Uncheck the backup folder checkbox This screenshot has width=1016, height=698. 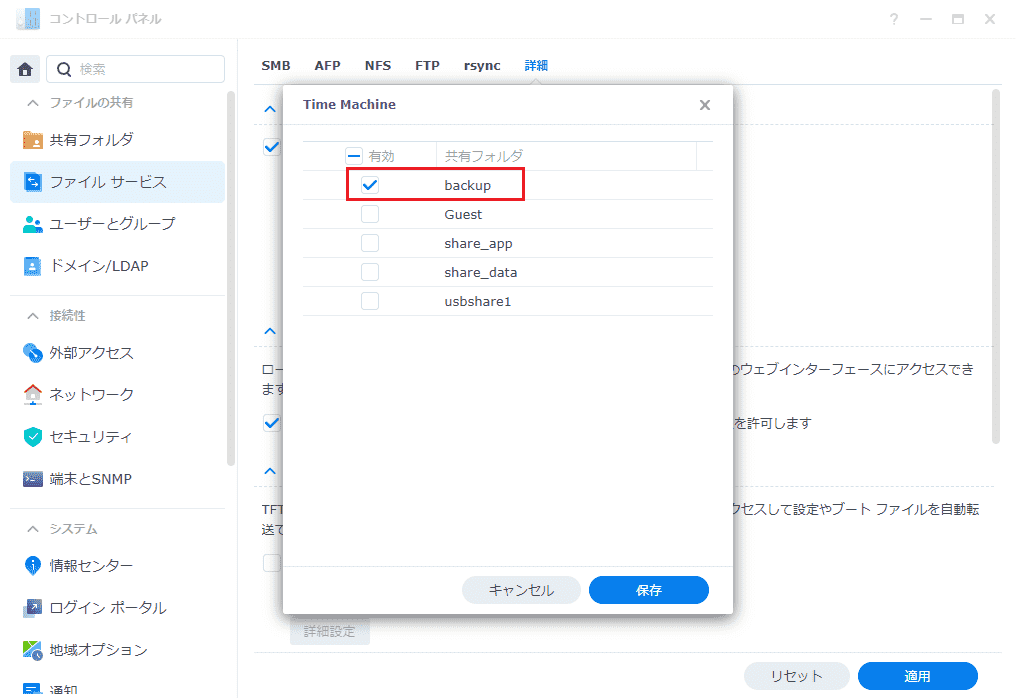point(370,185)
